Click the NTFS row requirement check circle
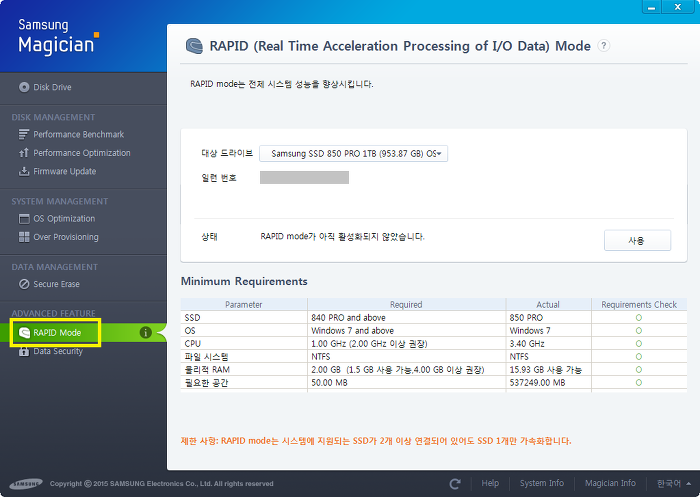 point(639,356)
